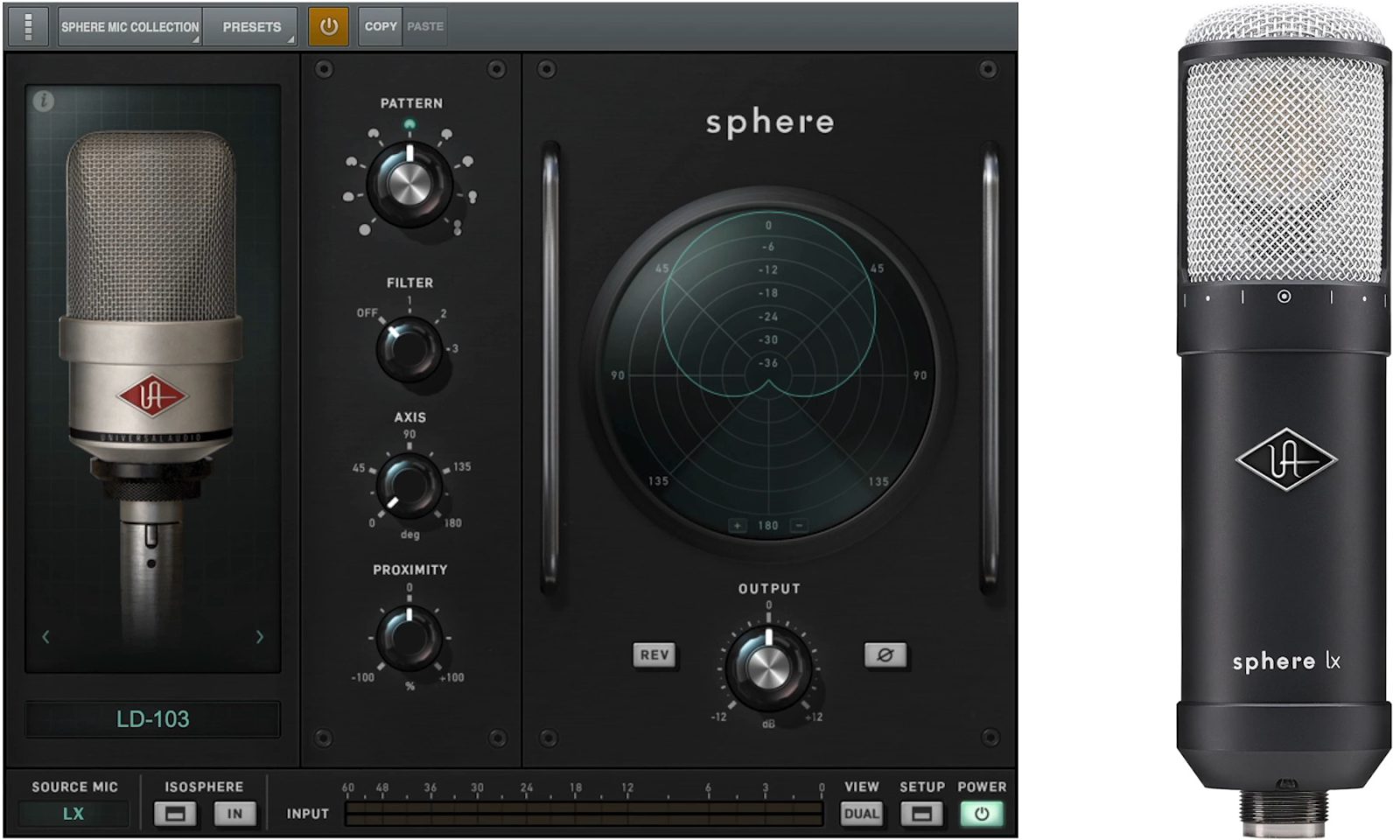Open the plugin menu with three dots
The height and width of the screenshot is (840, 1400).
coord(28,26)
